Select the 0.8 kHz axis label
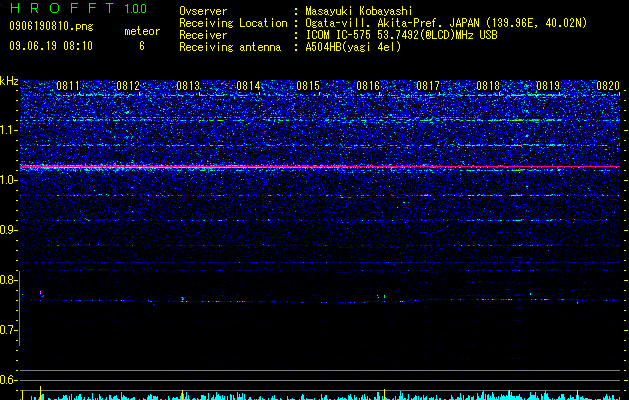This screenshot has width=629, height=400. tap(9, 280)
